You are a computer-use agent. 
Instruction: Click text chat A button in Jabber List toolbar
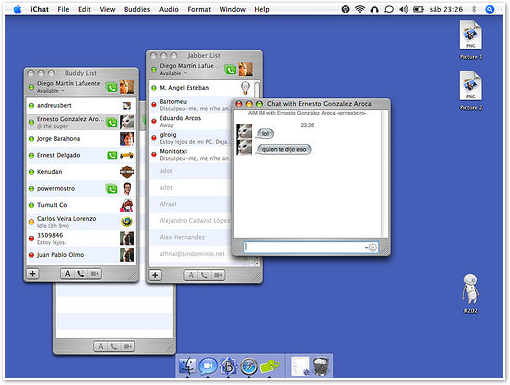[x=191, y=275]
